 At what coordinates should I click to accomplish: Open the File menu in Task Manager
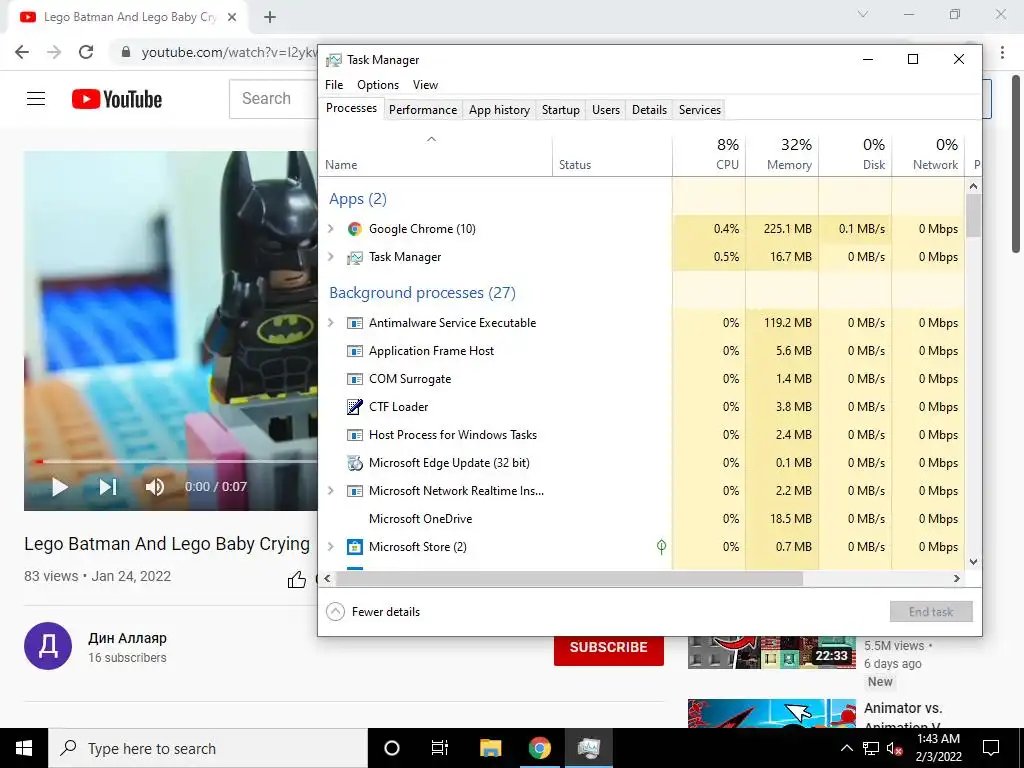334,85
